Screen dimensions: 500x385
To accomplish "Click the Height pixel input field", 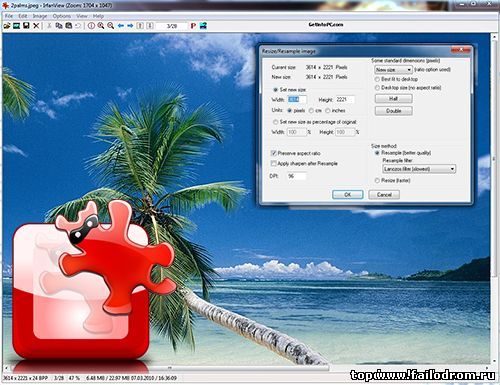I will pyautogui.click(x=345, y=99).
